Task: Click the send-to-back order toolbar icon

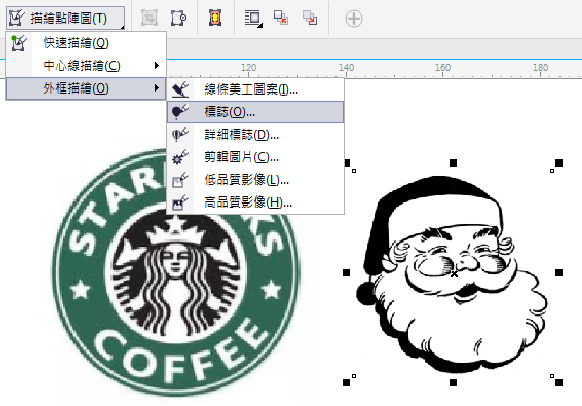Action: 310,17
